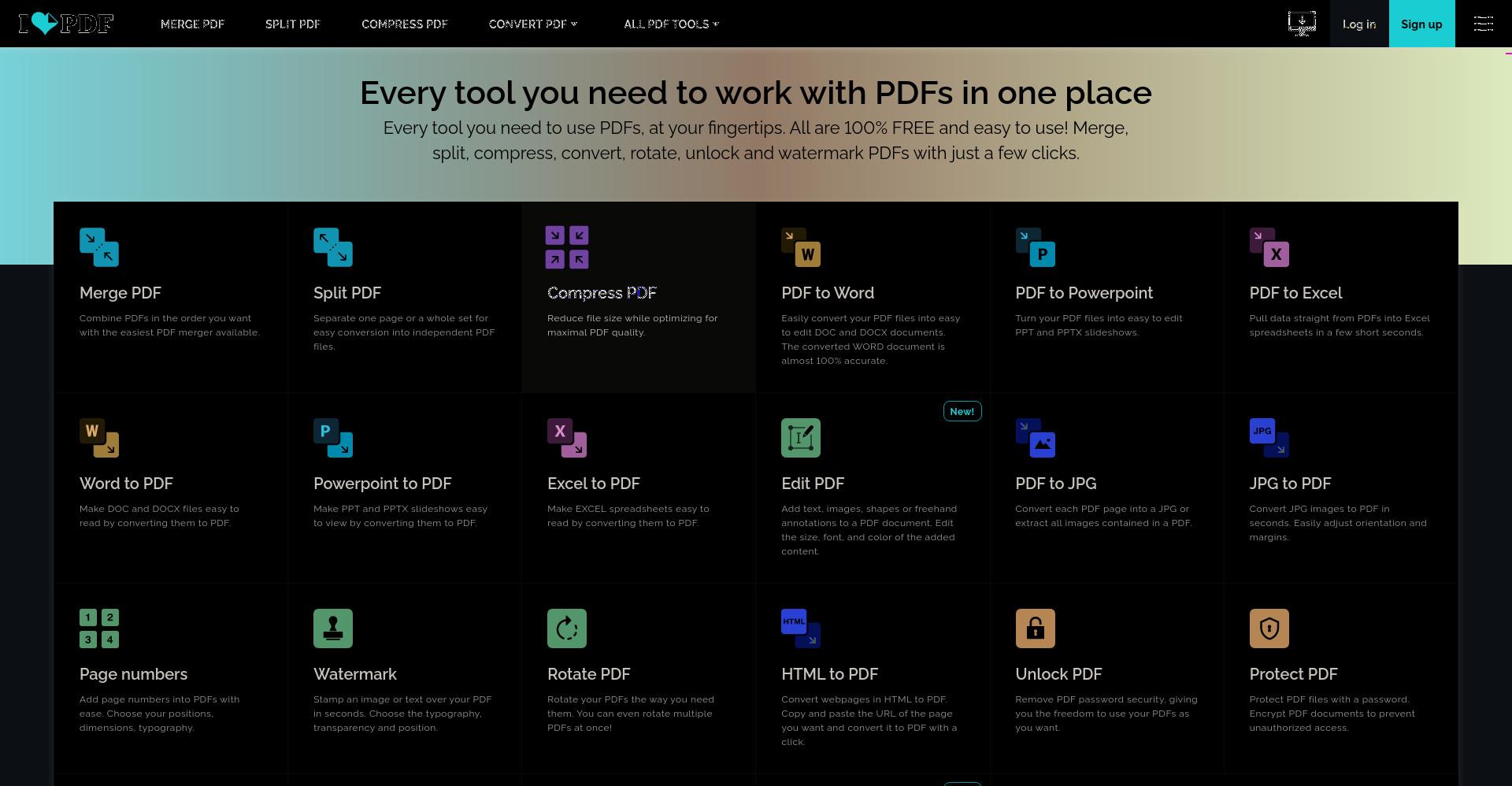Open Merge PDF in the top menu
1512x786 pixels.
[x=192, y=24]
